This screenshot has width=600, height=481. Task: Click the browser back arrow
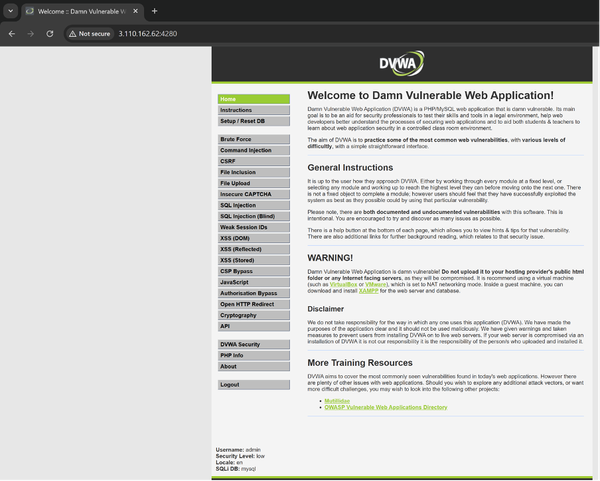[11, 33]
